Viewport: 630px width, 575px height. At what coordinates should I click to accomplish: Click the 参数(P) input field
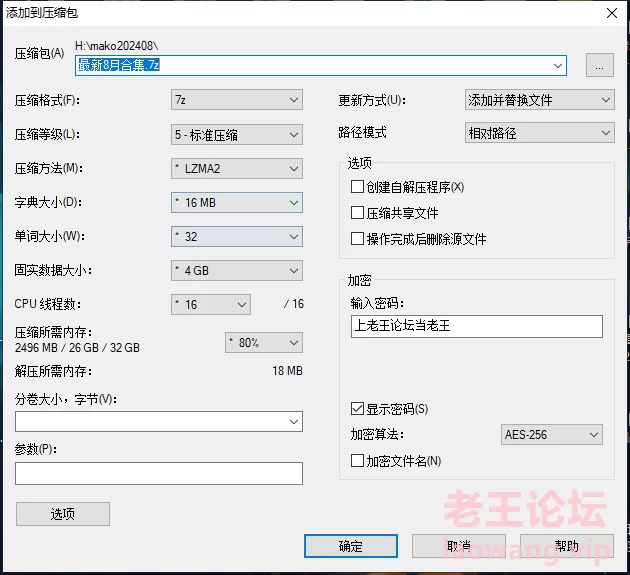(x=159, y=473)
